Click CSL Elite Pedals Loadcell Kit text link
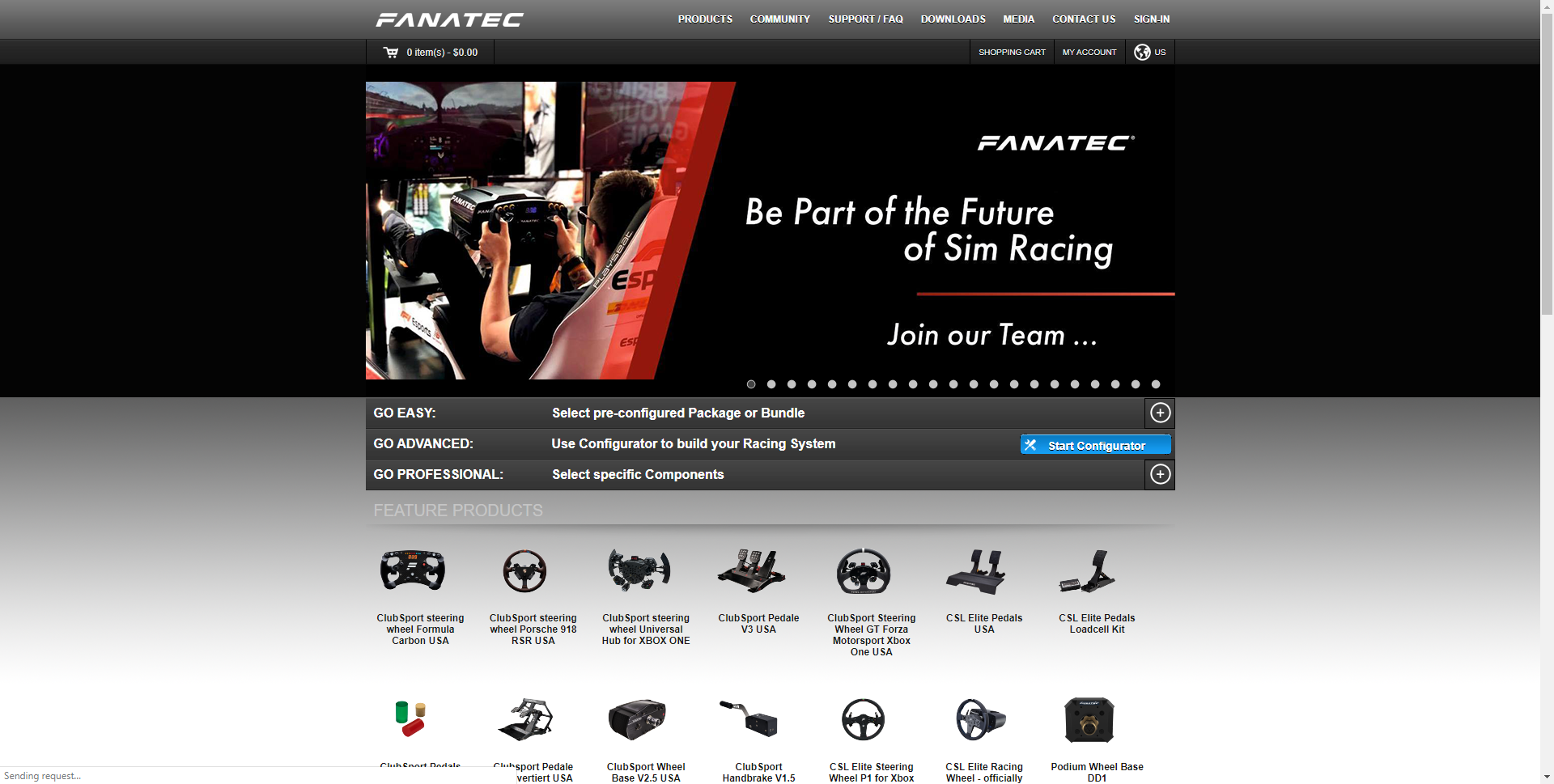The image size is (1554, 784). click(1097, 624)
